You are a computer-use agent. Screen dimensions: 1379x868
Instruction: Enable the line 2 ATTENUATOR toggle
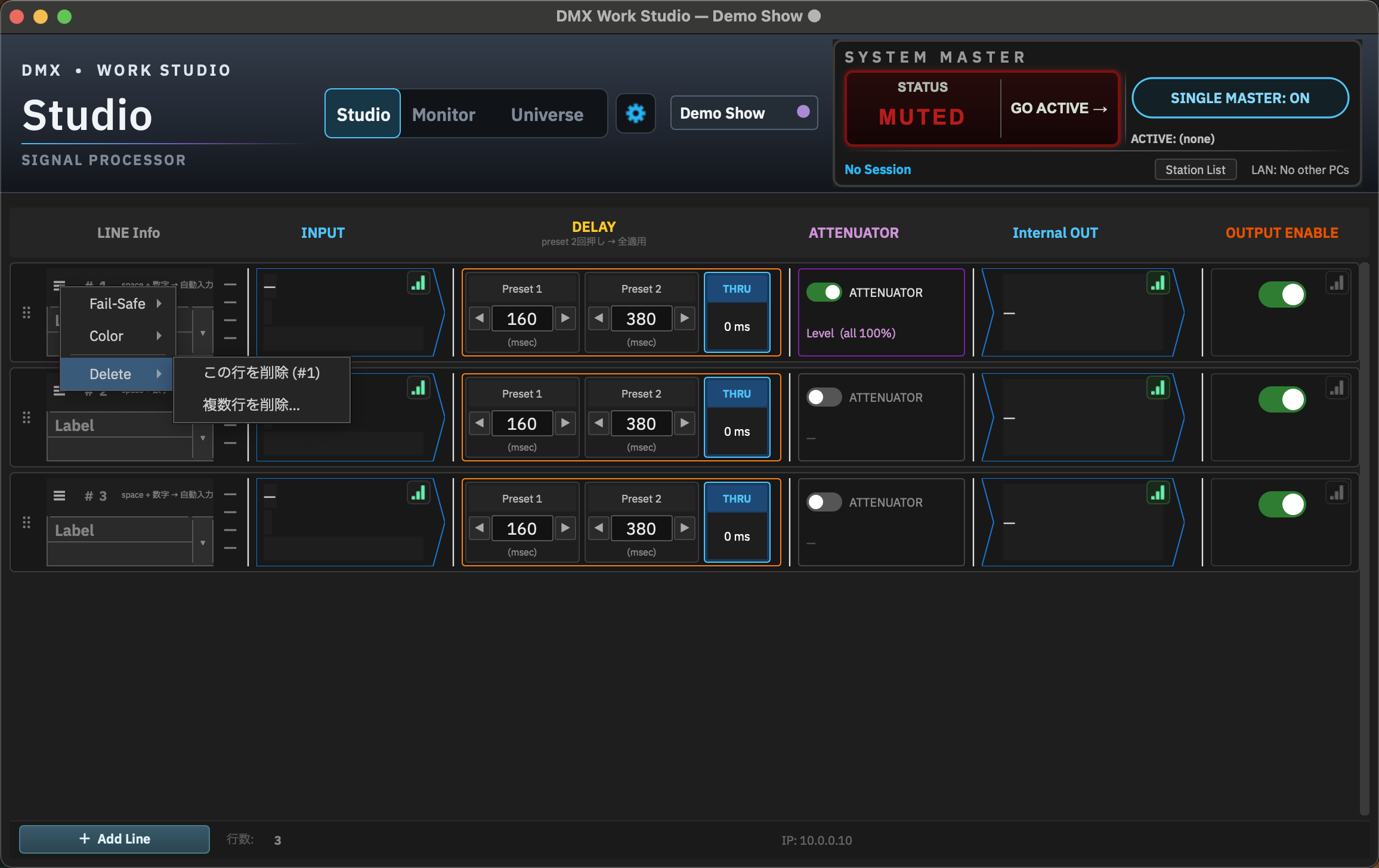pos(824,397)
